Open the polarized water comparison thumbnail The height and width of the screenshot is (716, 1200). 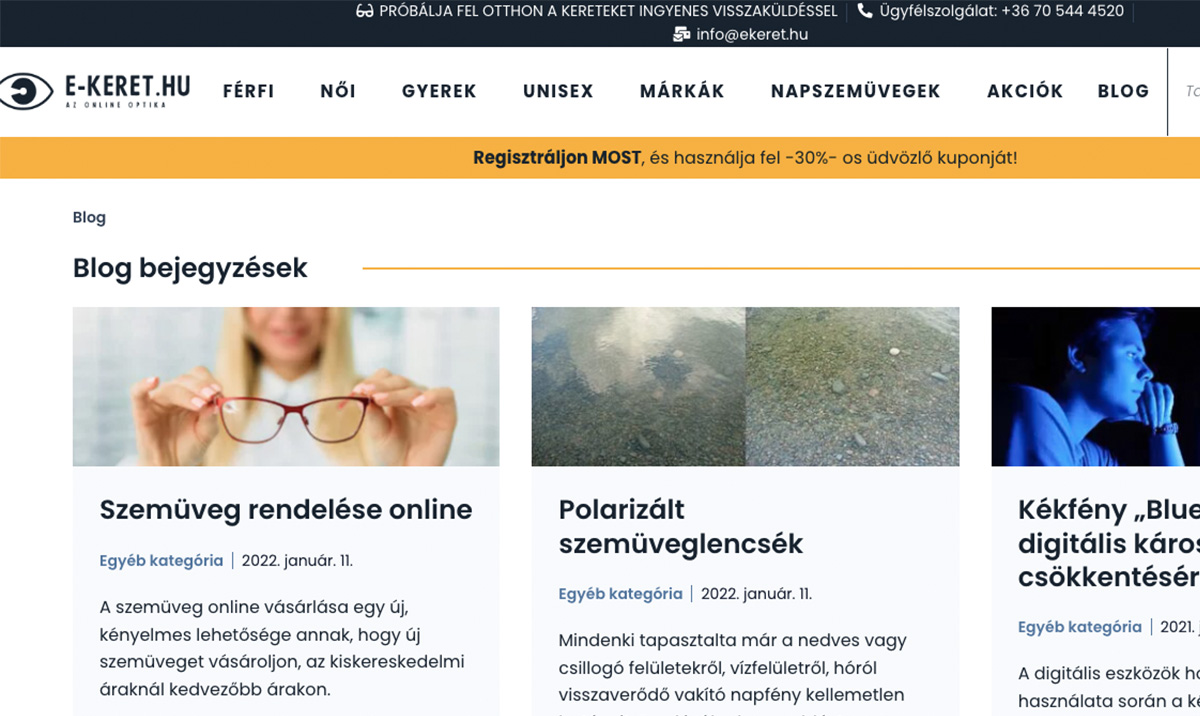[745, 386]
